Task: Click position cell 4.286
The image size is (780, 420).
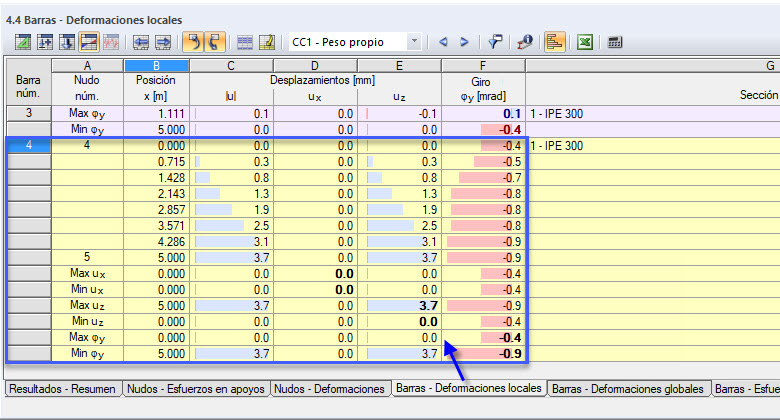Action: pyautogui.click(x=156, y=241)
